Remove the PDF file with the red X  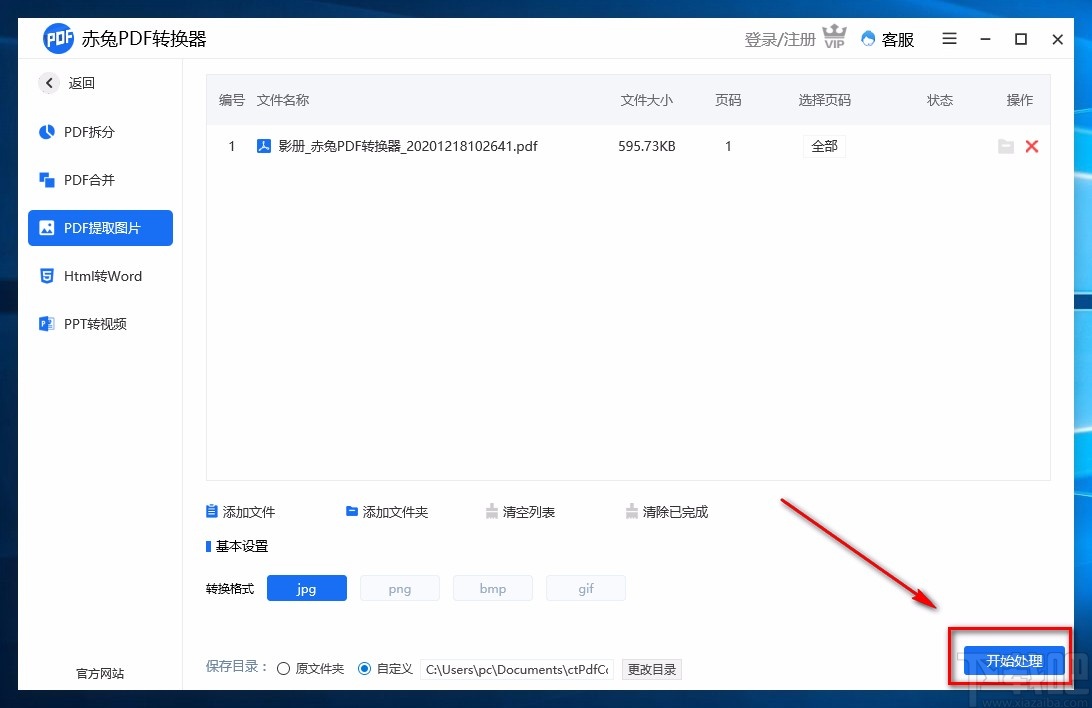tap(1032, 146)
